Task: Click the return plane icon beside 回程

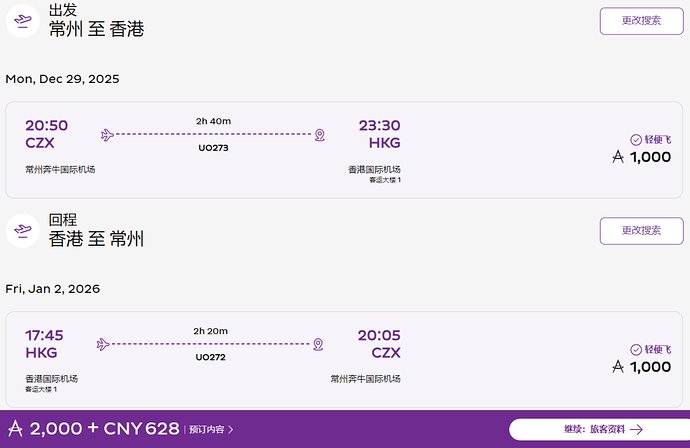Action: pos(22,231)
